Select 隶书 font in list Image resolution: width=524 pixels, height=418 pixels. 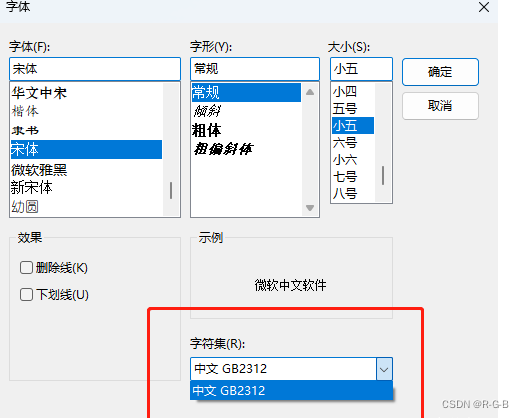pyautogui.click(x=86, y=130)
